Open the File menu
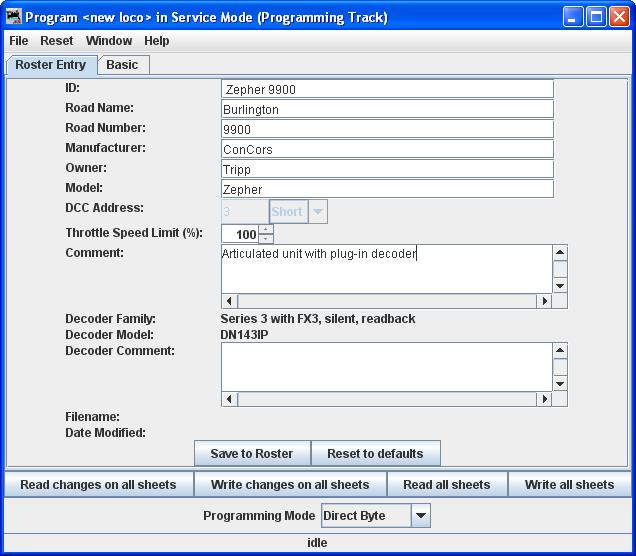 (19, 41)
